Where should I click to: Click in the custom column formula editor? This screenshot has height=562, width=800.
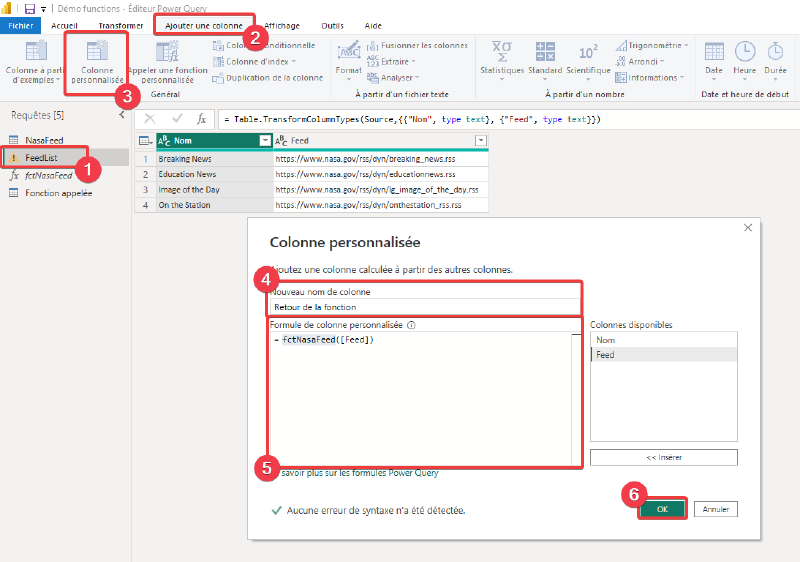(420, 398)
